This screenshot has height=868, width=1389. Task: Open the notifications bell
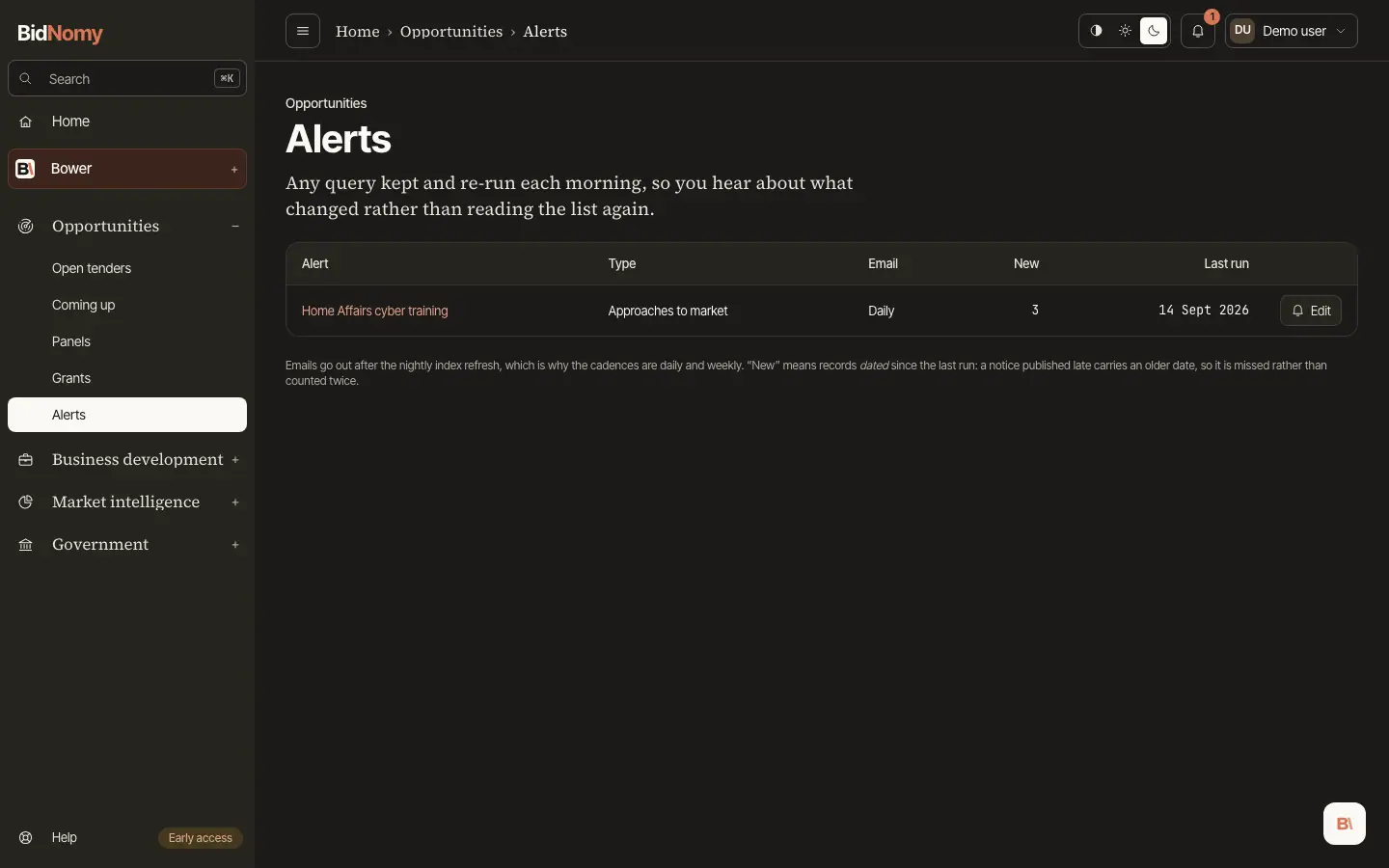(x=1198, y=31)
